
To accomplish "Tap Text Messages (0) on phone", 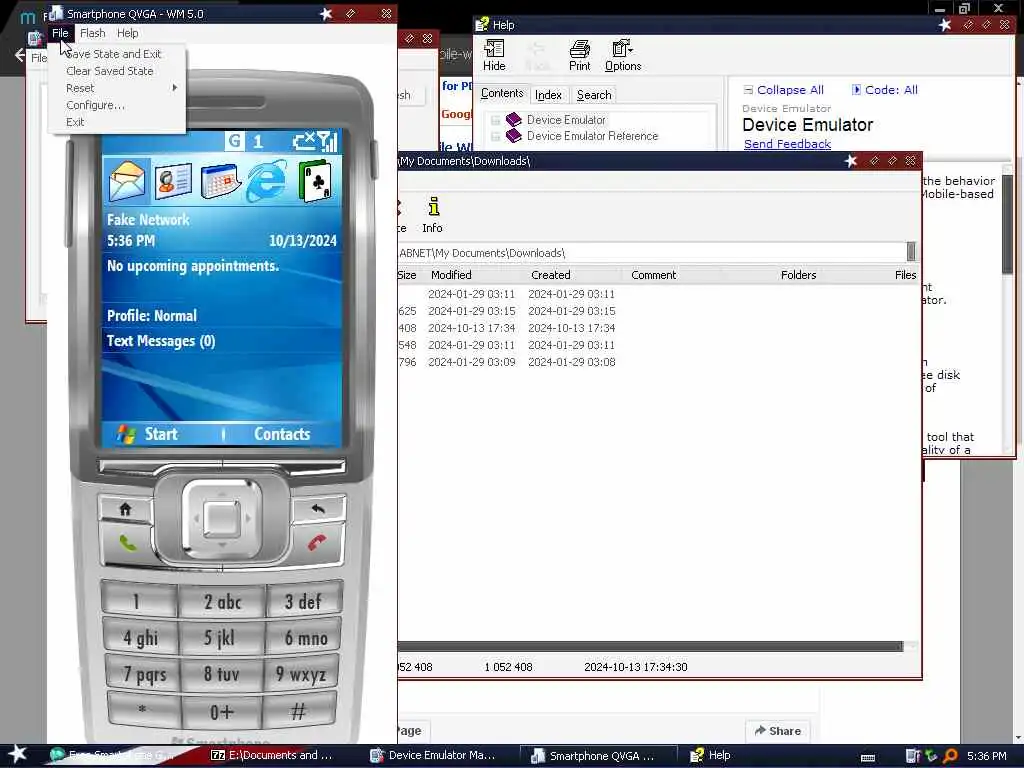I will pyautogui.click(x=161, y=341).
